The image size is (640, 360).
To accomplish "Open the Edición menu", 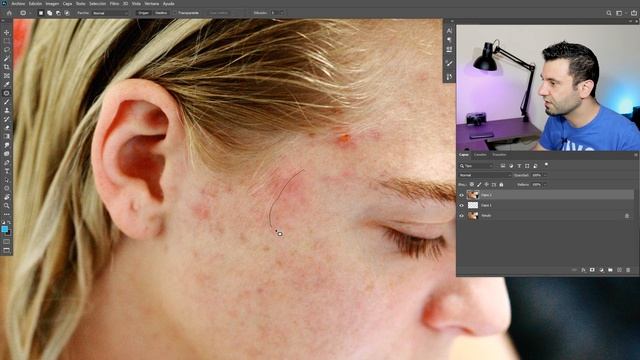I will click(x=35, y=4).
